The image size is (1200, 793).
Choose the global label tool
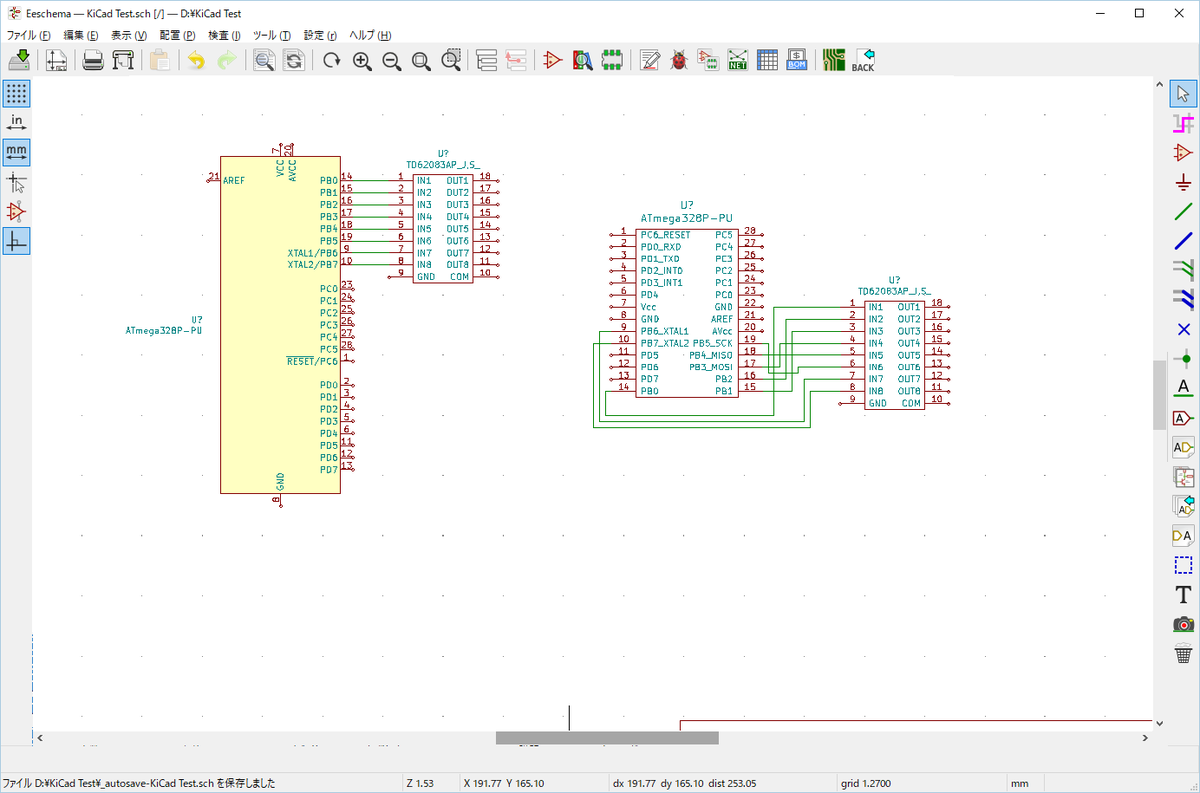1184,417
